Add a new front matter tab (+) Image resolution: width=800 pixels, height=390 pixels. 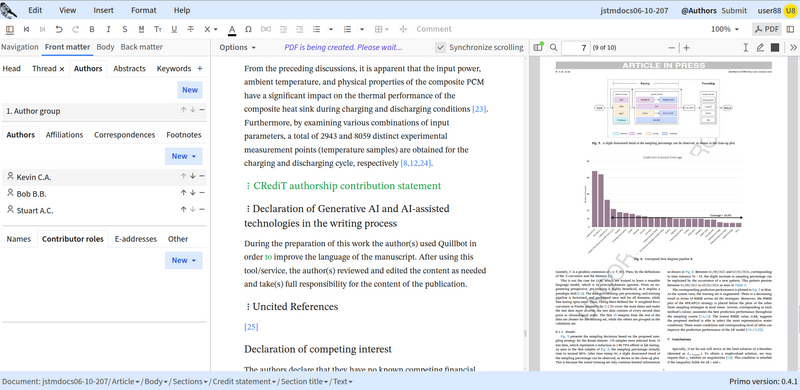[x=199, y=68]
